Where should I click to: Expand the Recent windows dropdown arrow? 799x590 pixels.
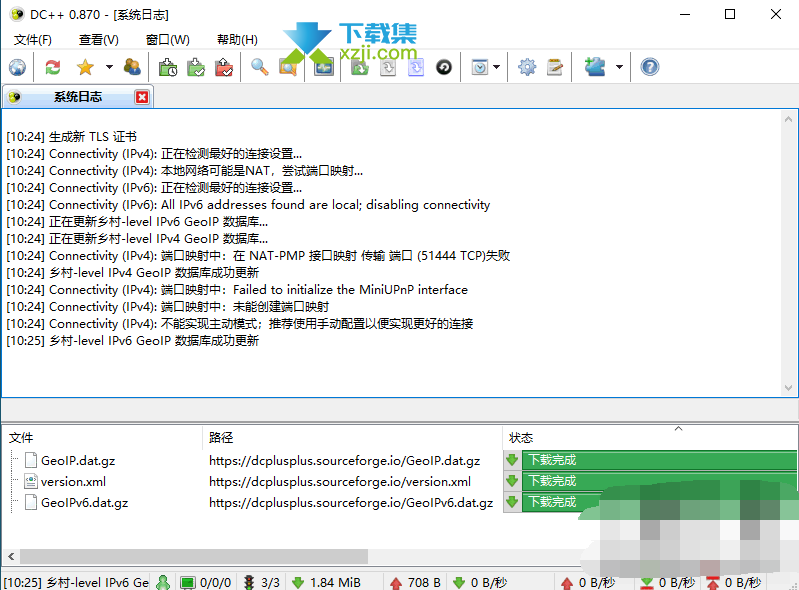point(496,67)
